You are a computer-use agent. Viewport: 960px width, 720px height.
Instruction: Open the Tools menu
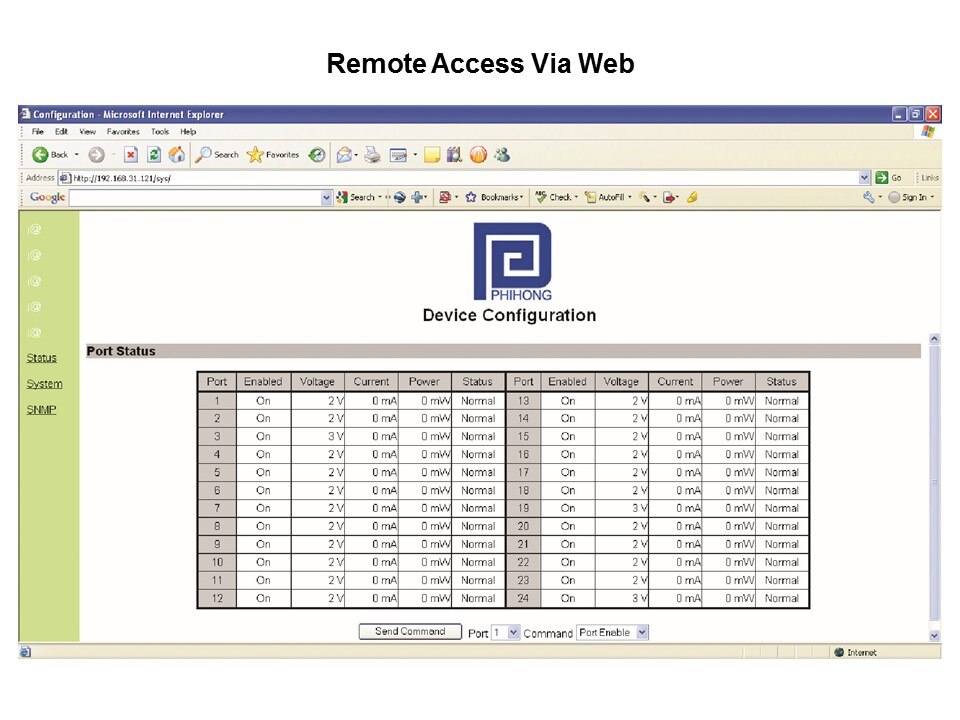pos(160,132)
